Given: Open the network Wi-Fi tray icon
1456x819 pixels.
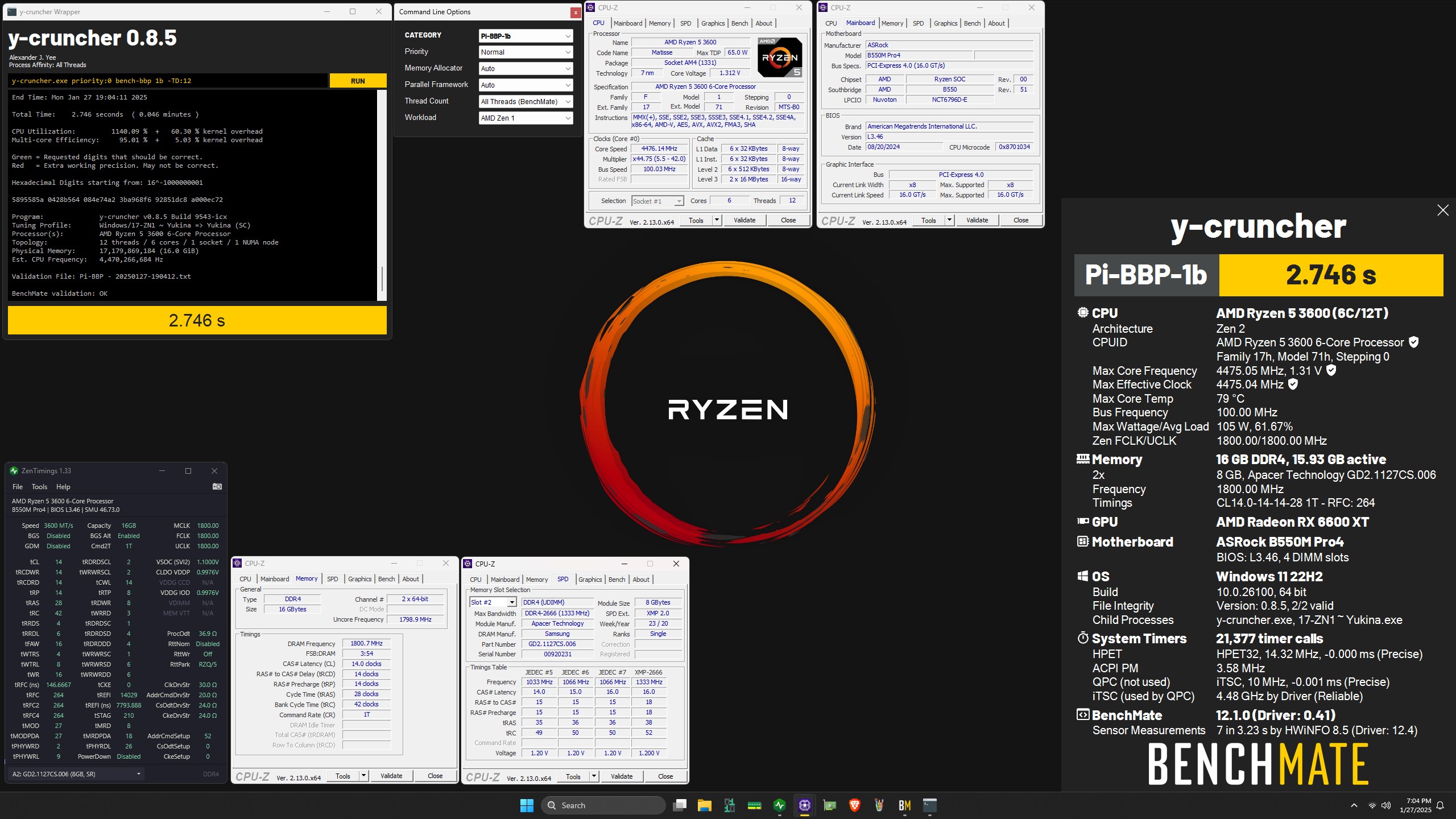Looking at the screenshot, I should pos(1372,805).
